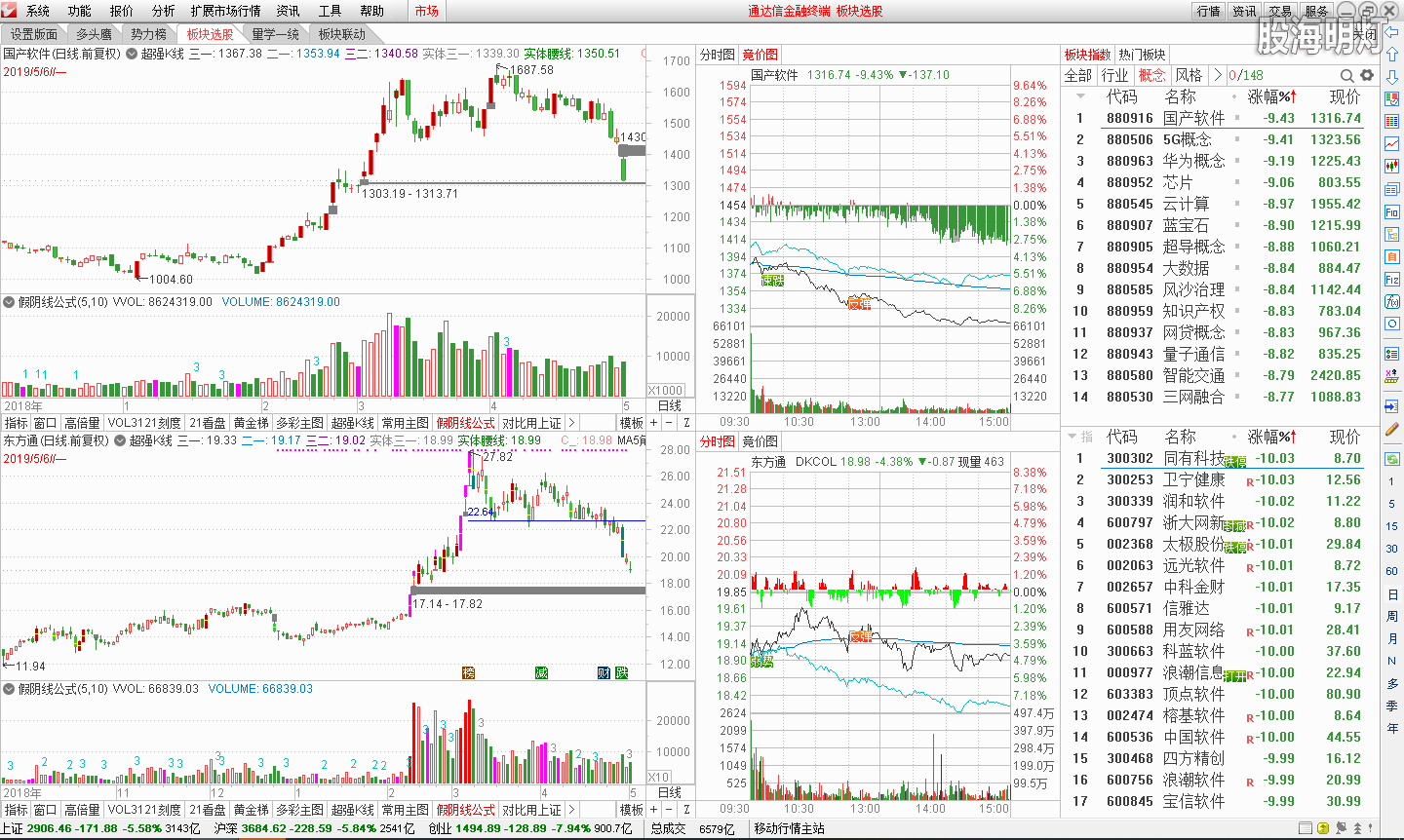This screenshot has width=1404, height=840.
Task: Switch to 多头鹰 layout tab
Action: [94, 34]
